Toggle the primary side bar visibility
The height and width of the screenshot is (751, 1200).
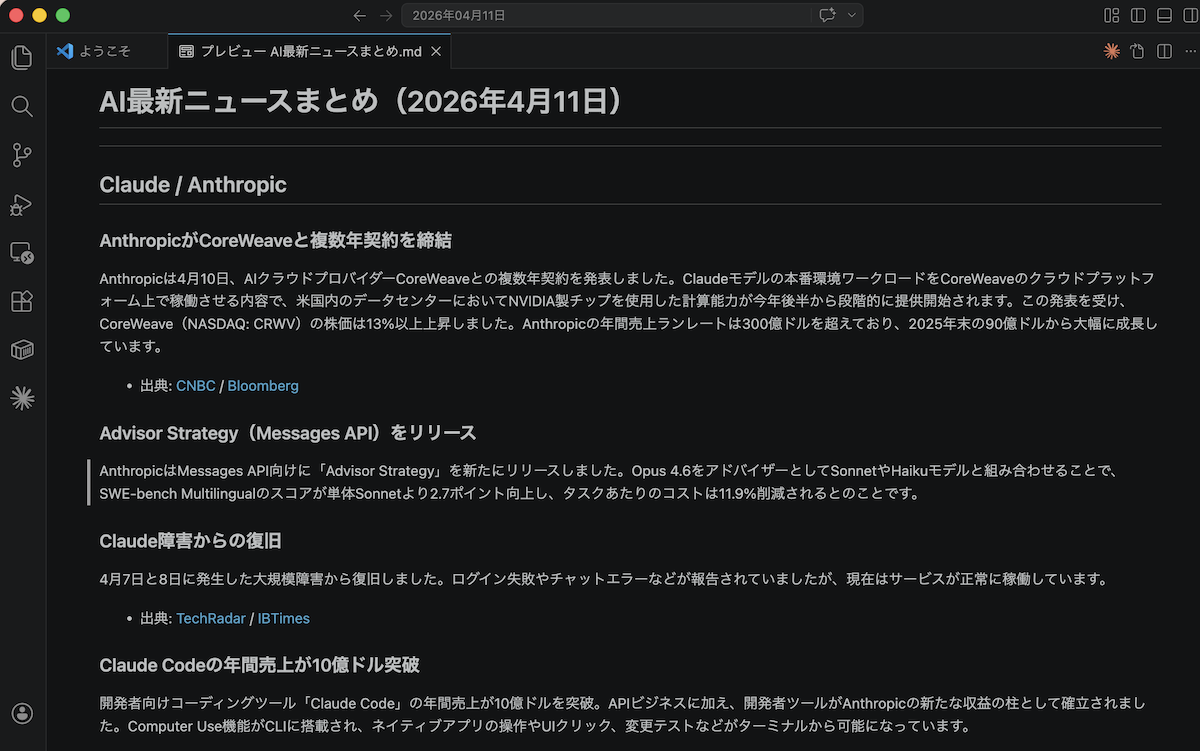1138,15
